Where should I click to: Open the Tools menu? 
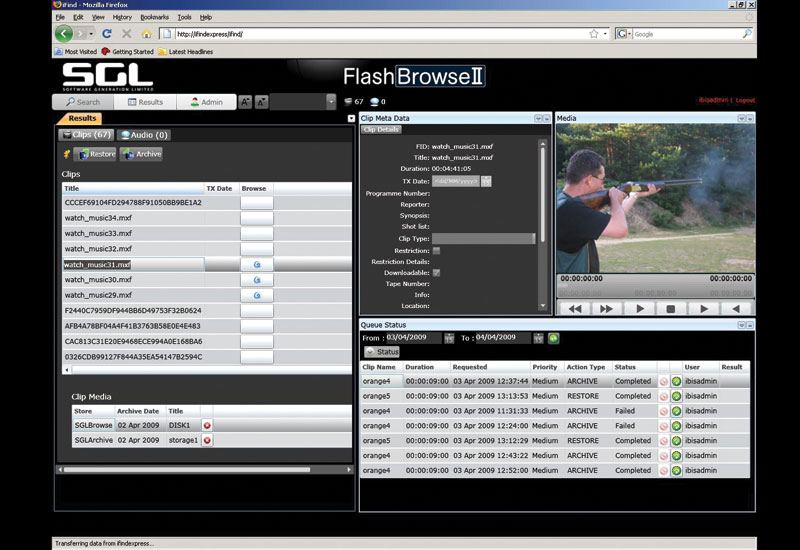coord(184,17)
